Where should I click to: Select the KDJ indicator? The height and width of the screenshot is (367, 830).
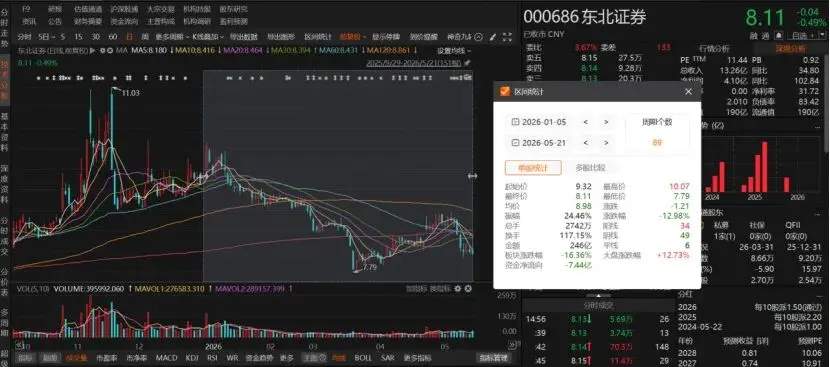click(x=192, y=358)
